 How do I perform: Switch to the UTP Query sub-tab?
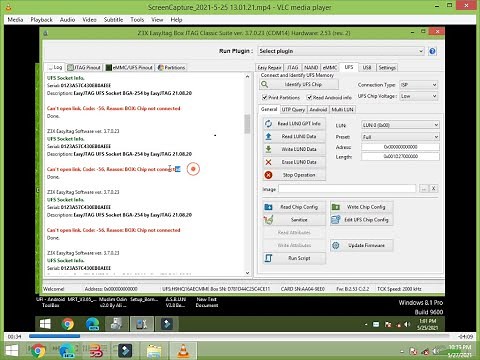point(293,109)
